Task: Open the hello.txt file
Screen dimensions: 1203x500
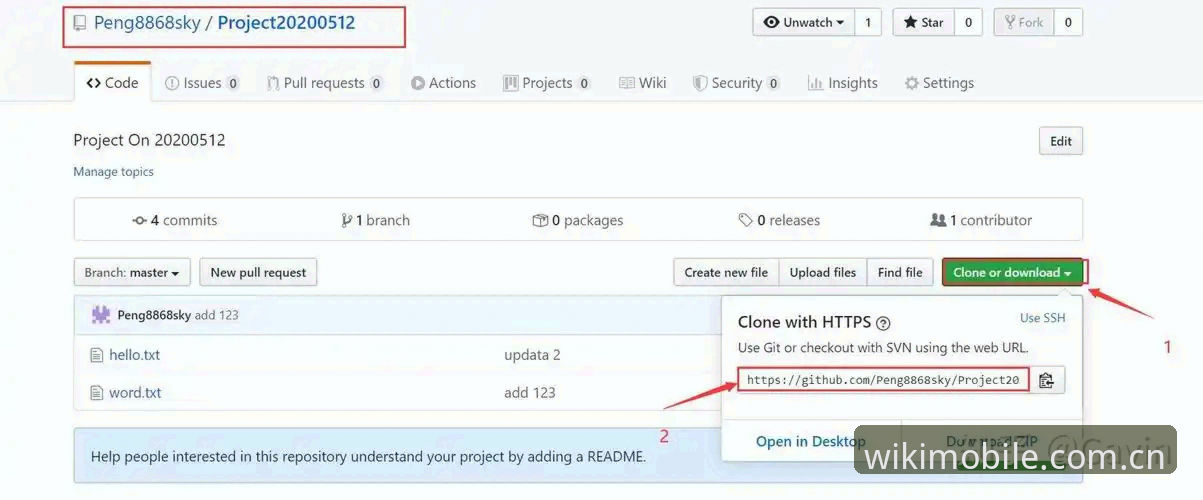Action: point(135,355)
